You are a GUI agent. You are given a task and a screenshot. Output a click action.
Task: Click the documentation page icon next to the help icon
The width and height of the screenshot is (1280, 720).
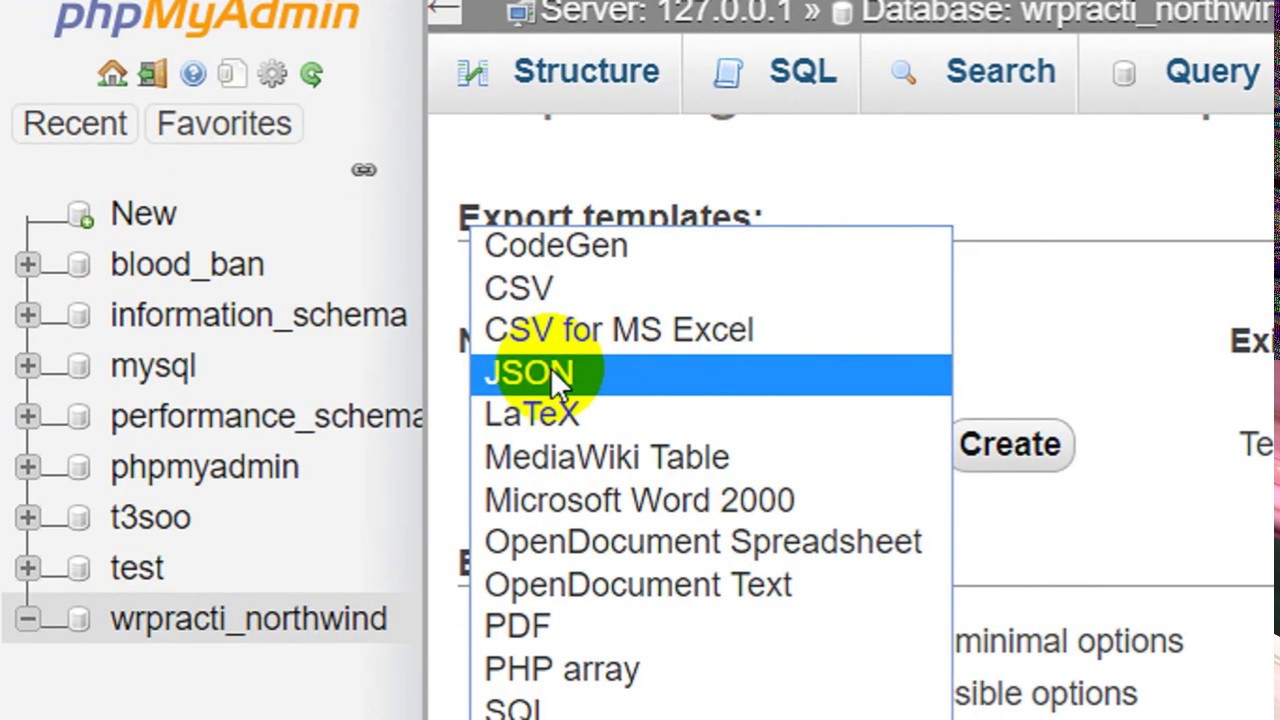(x=232, y=73)
